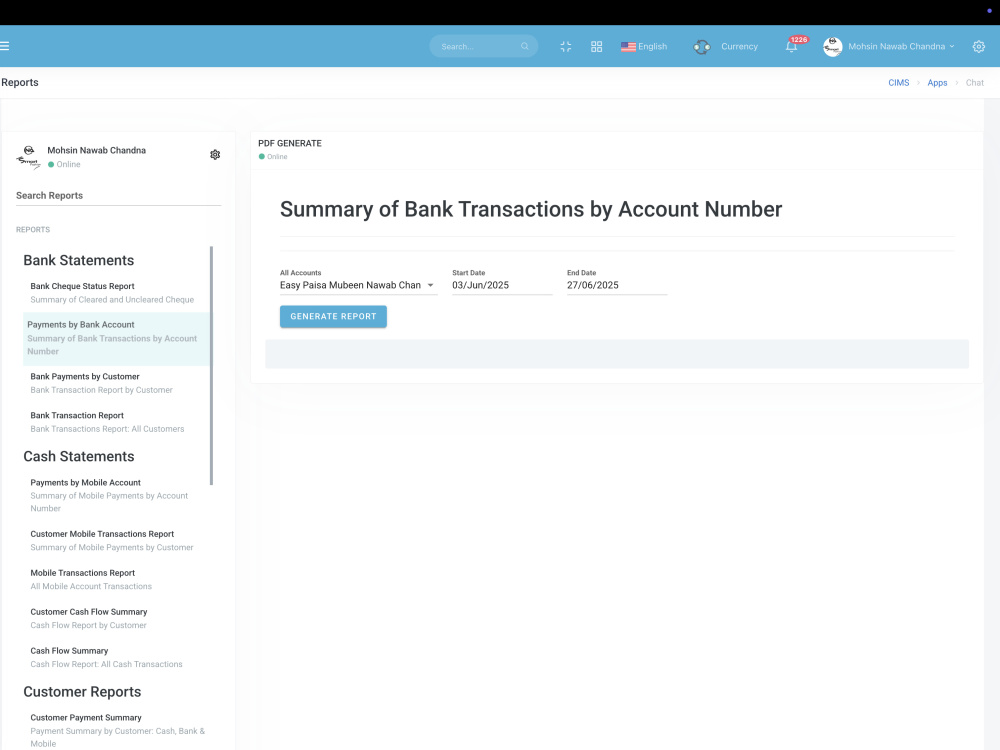The height and width of the screenshot is (750, 1000).
Task: Open Customer Payment Summary report
Action: tap(116, 730)
